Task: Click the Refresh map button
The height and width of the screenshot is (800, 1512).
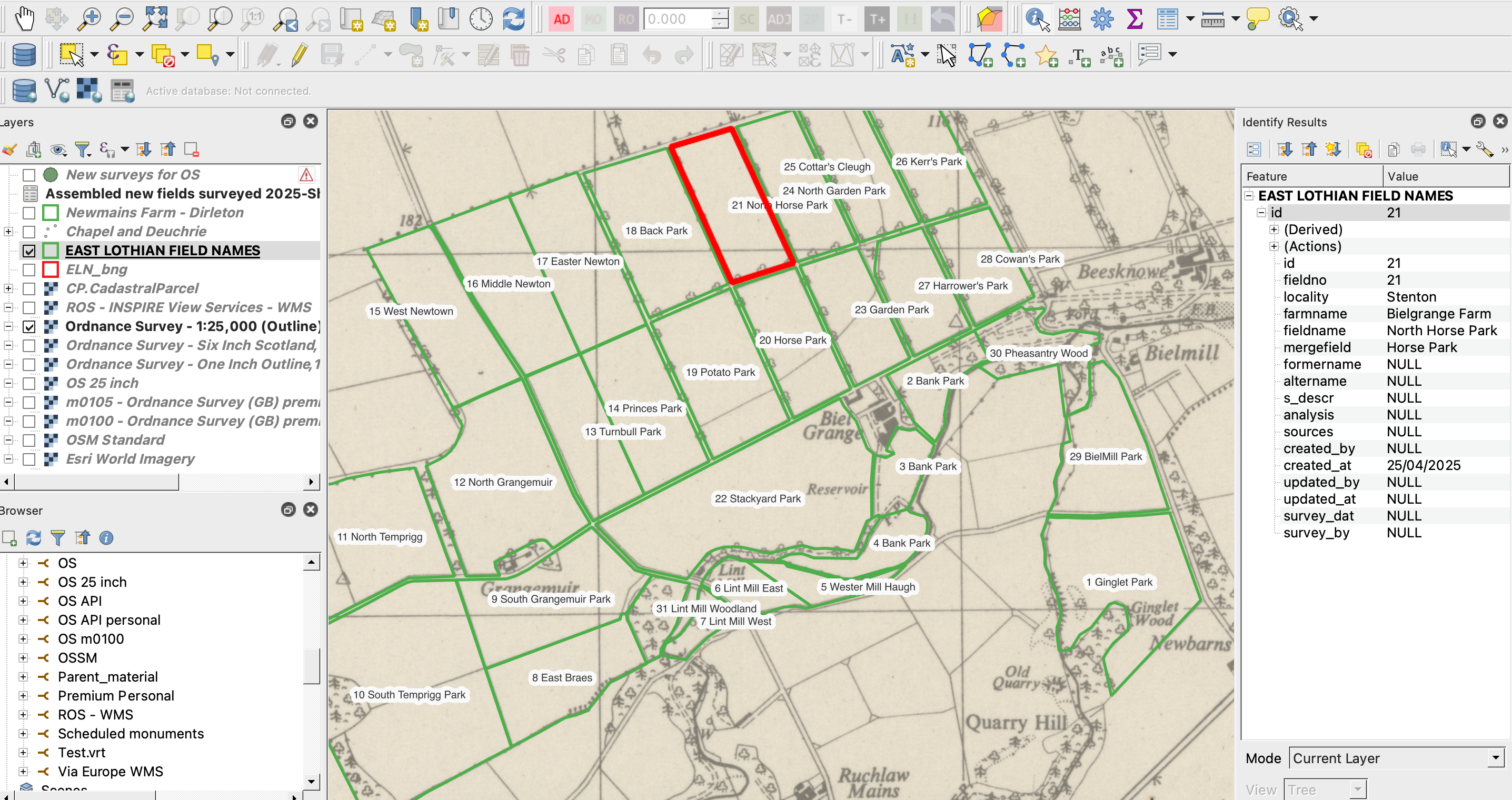Action: click(x=514, y=19)
